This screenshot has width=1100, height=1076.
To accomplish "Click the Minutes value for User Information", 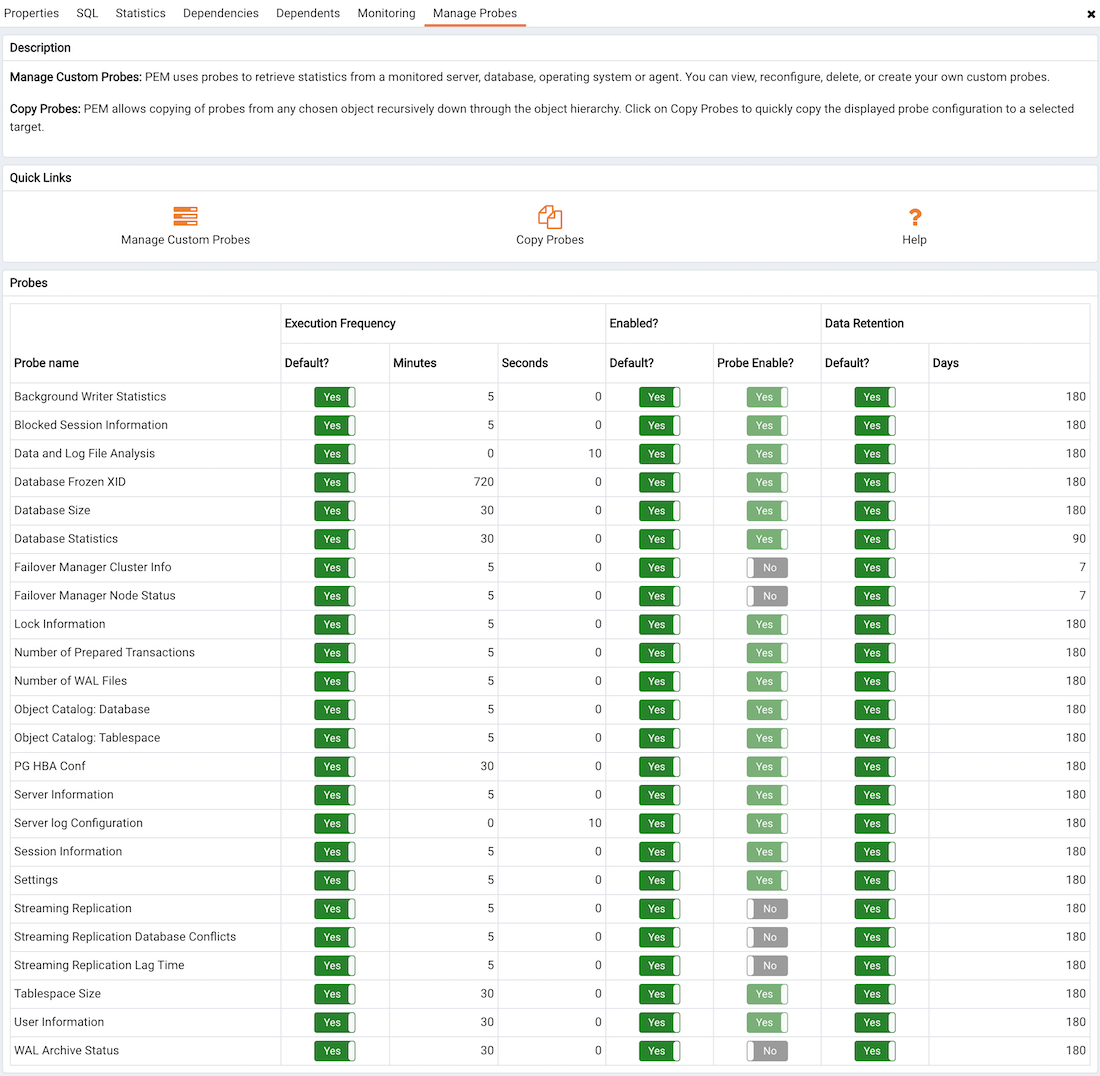I will point(487,1022).
